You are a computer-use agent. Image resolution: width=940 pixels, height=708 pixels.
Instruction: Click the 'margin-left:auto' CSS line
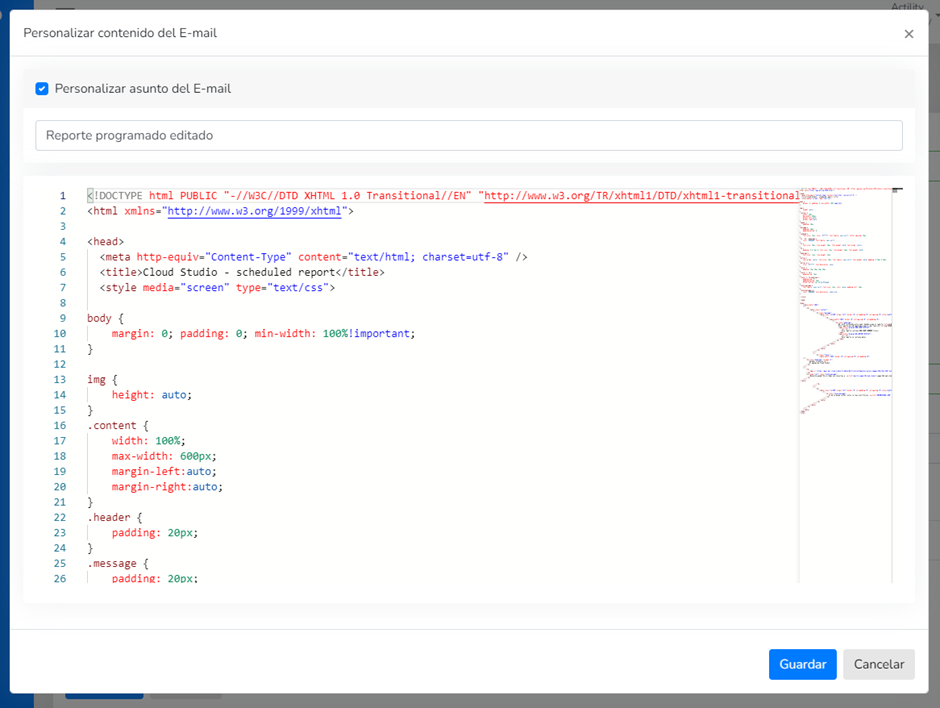[x=164, y=471]
